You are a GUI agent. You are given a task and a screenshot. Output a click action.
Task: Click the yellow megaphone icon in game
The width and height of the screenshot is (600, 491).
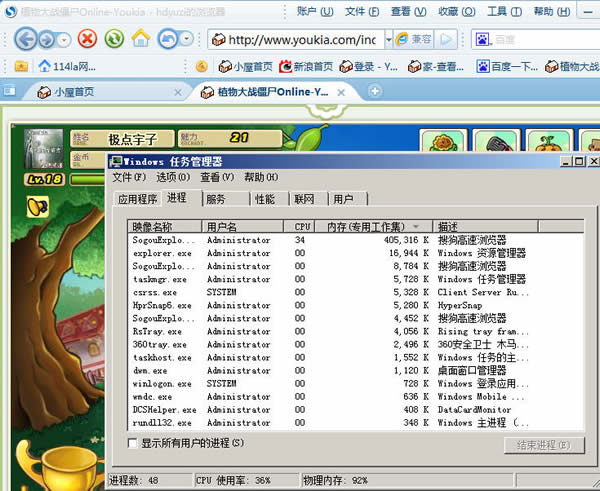click(x=38, y=207)
